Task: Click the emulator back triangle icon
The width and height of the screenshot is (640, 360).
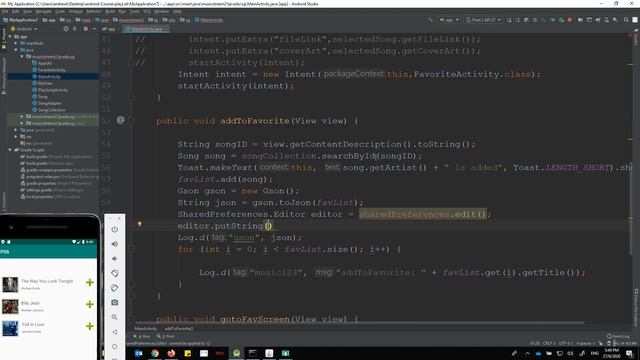Action: pyautogui.click(x=115, y=332)
